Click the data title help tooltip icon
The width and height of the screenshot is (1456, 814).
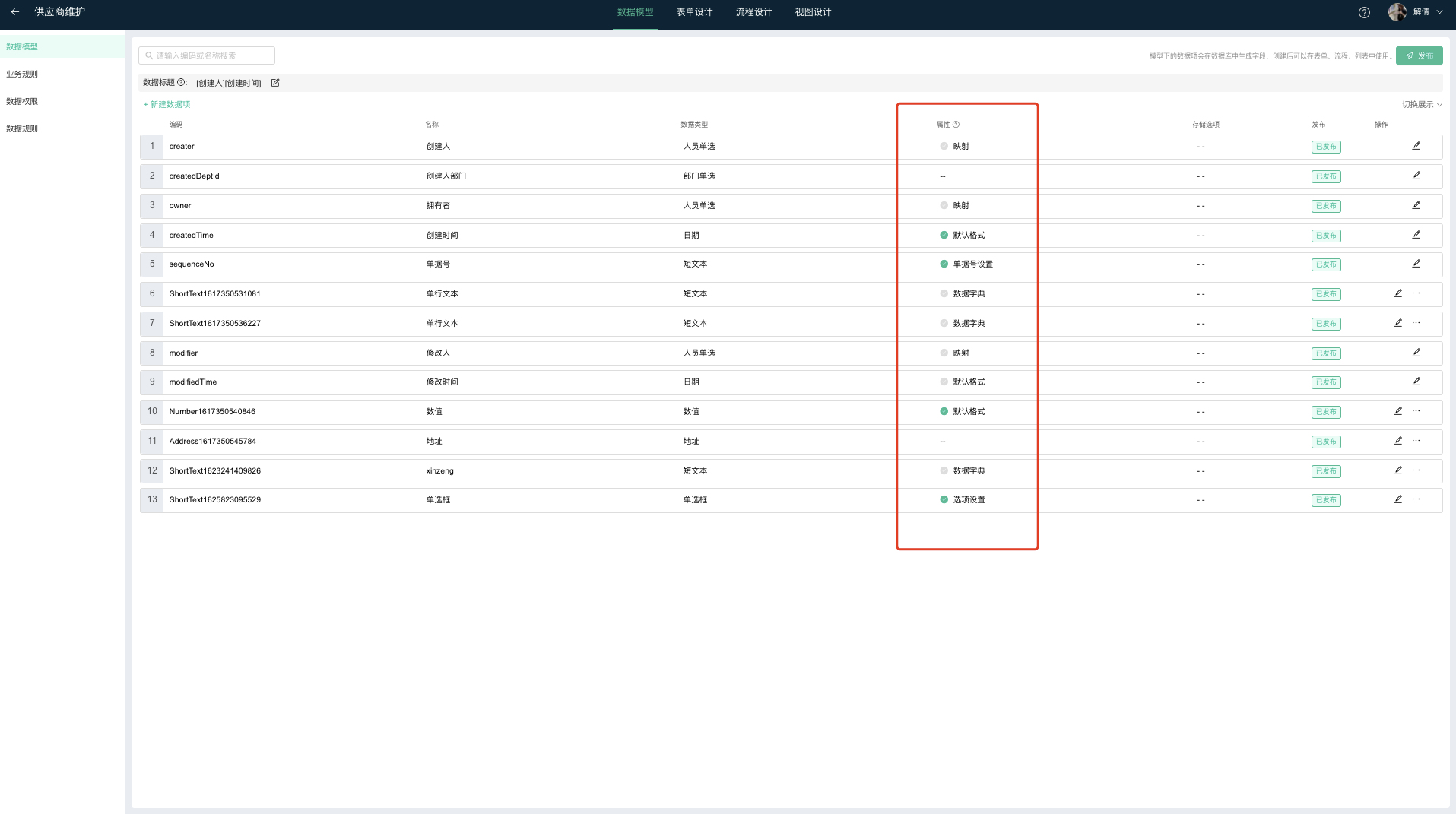click(182, 82)
